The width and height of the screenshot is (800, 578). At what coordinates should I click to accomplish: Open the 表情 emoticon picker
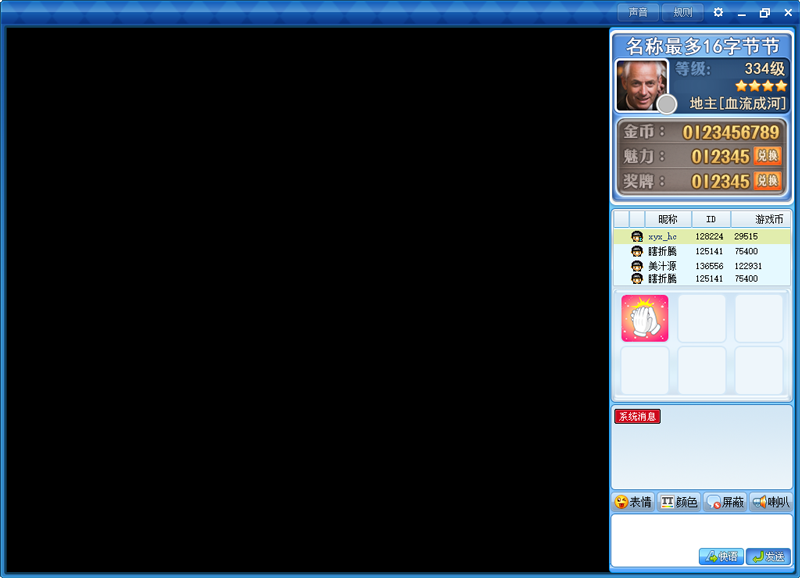[633, 502]
